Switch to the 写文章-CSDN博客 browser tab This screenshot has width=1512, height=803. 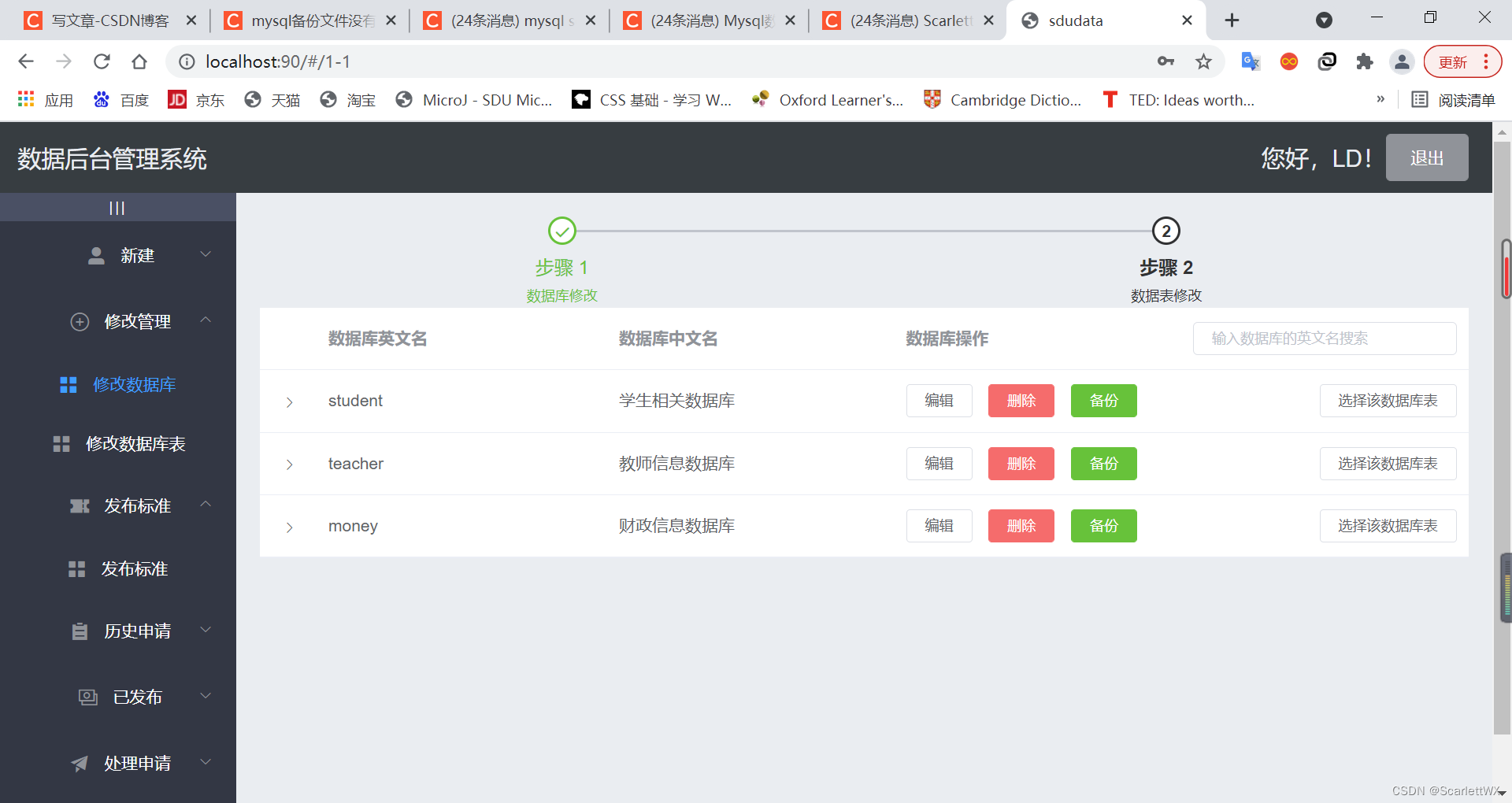[102, 20]
